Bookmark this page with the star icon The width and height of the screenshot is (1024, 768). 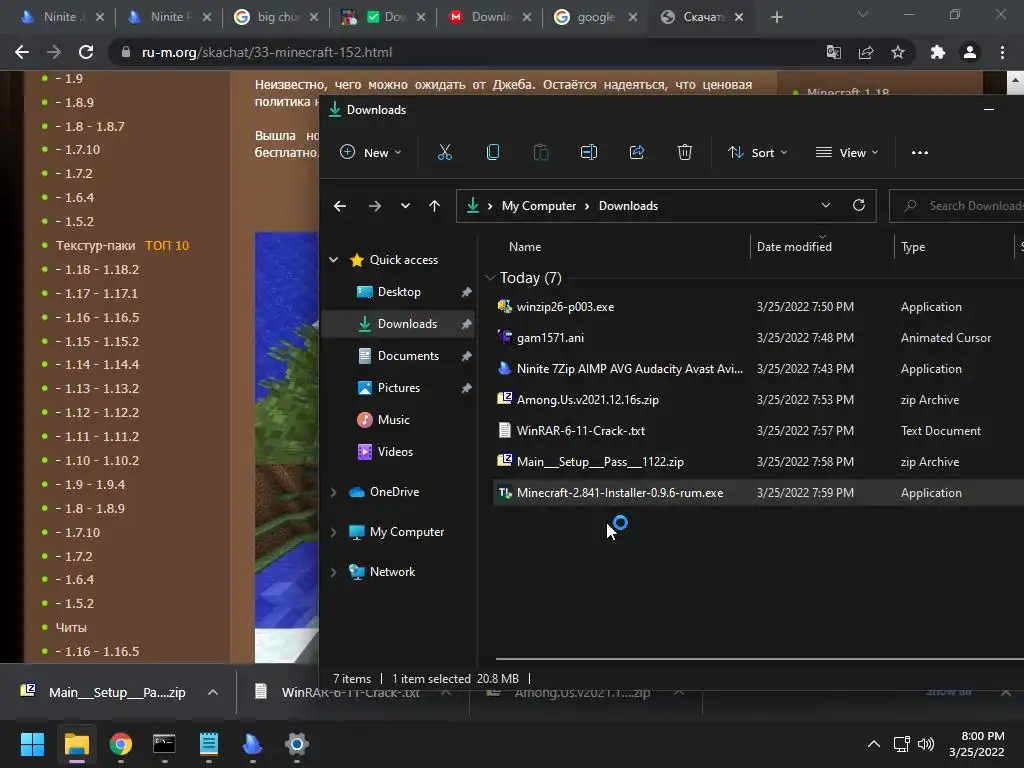pos(898,52)
